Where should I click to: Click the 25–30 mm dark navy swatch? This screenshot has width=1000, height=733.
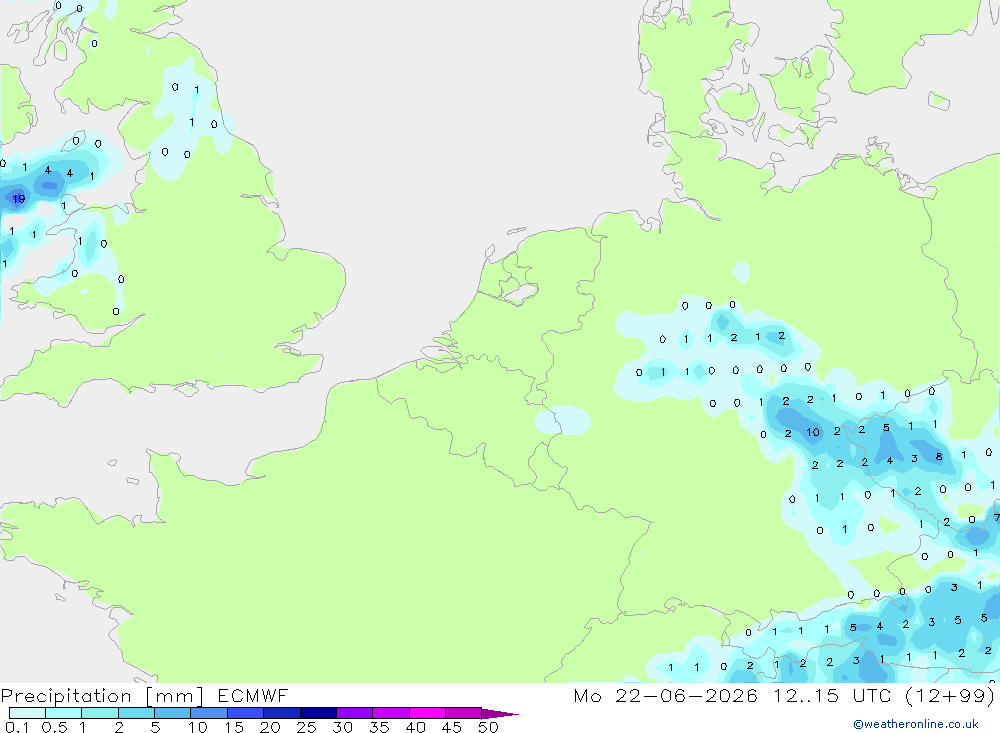[318, 713]
